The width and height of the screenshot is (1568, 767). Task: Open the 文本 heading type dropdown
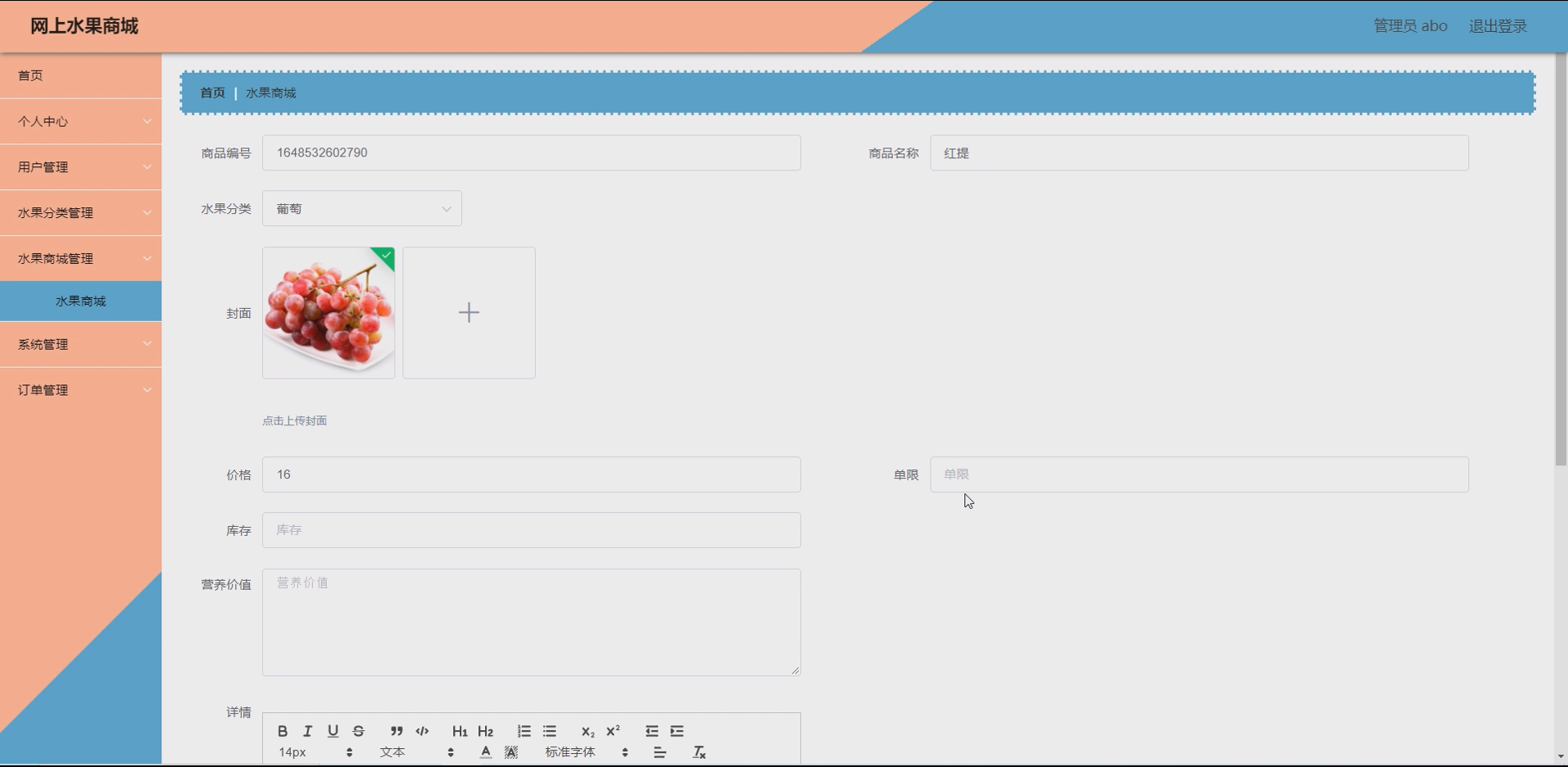(x=416, y=752)
